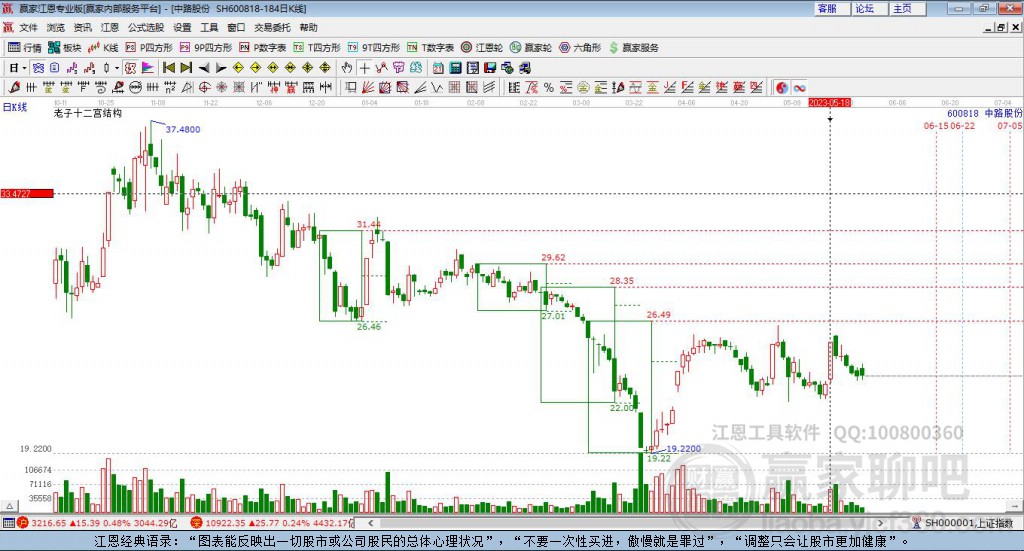Screen dimensions: 1024x551
Task: Select the hand pan tool
Action: [x=347, y=68]
